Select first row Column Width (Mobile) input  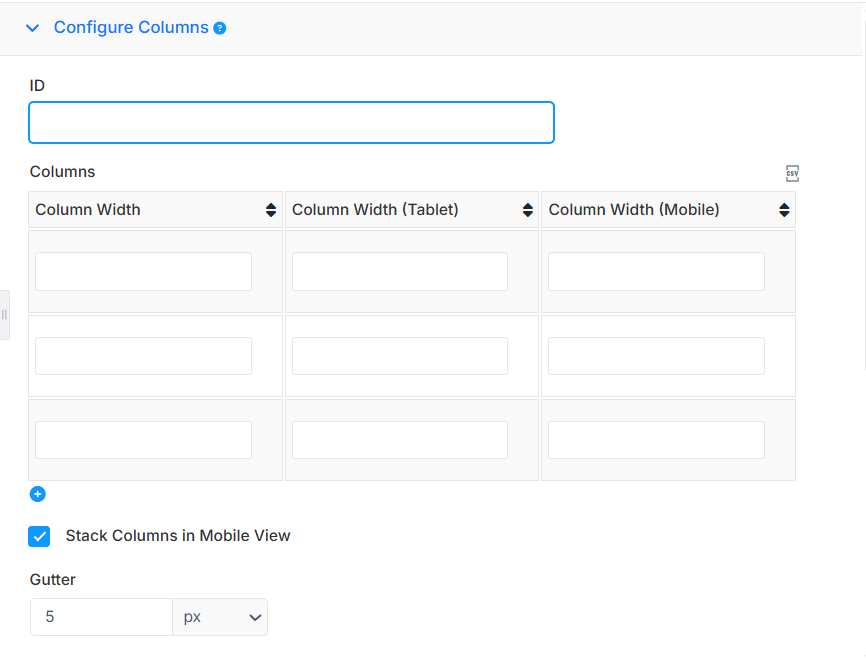coord(656,272)
